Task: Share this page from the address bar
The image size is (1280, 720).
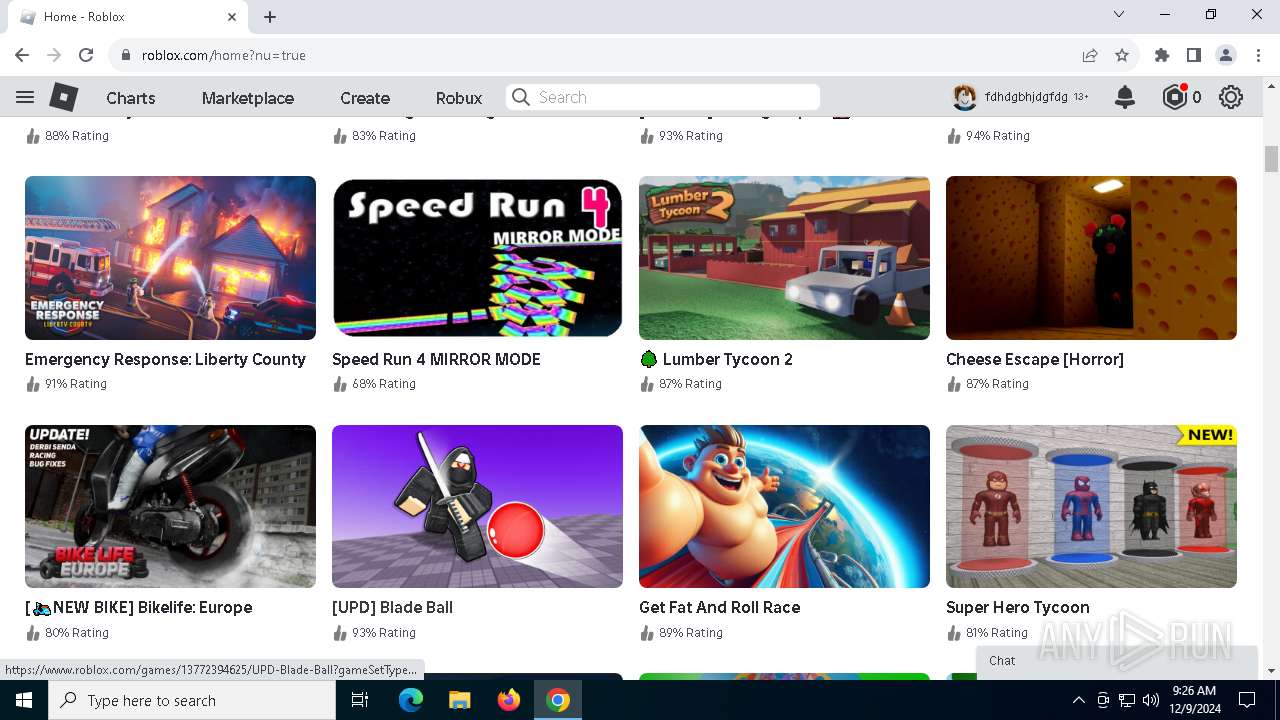Action: click(1090, 55)
